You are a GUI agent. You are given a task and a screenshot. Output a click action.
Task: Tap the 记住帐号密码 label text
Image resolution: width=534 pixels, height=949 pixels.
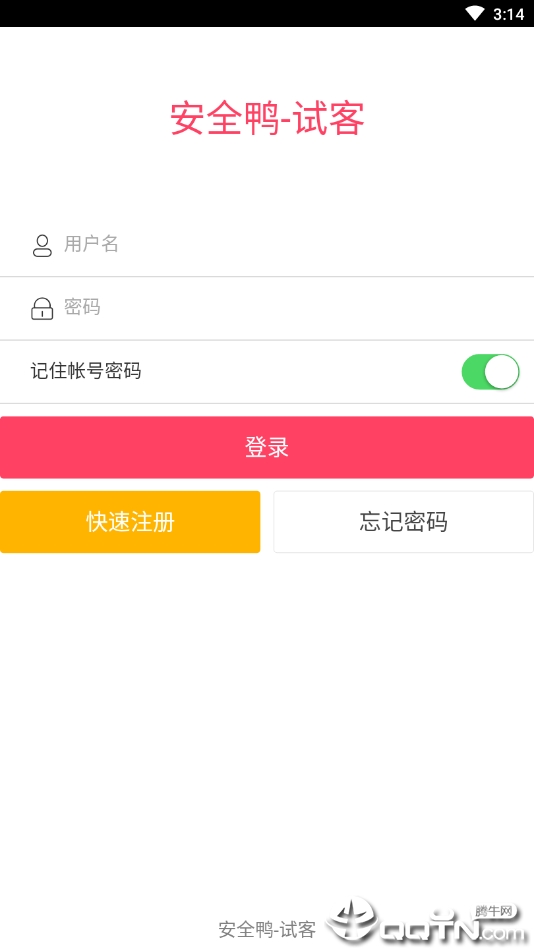86,370
